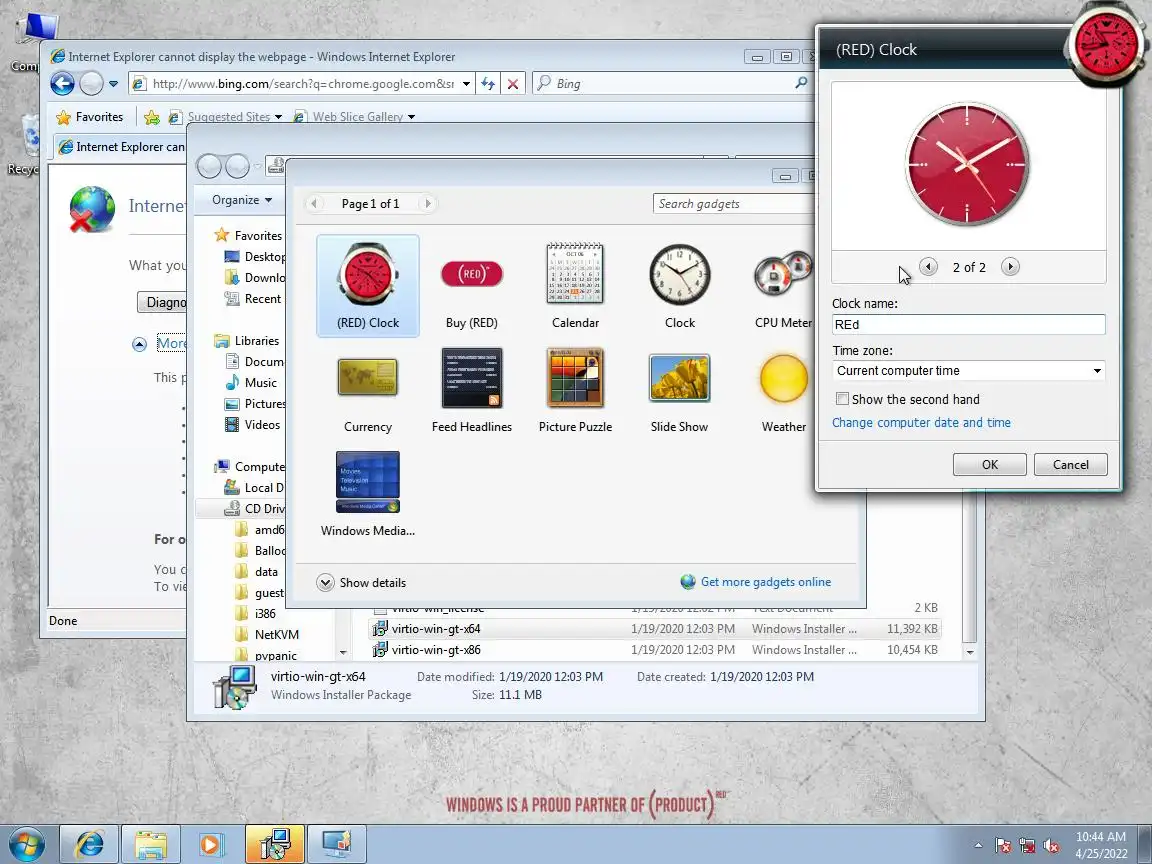This screenshot has width=1152, height=864.
Task: Select virtio-win-gt-x86 installer file
Action: point(654,650)
